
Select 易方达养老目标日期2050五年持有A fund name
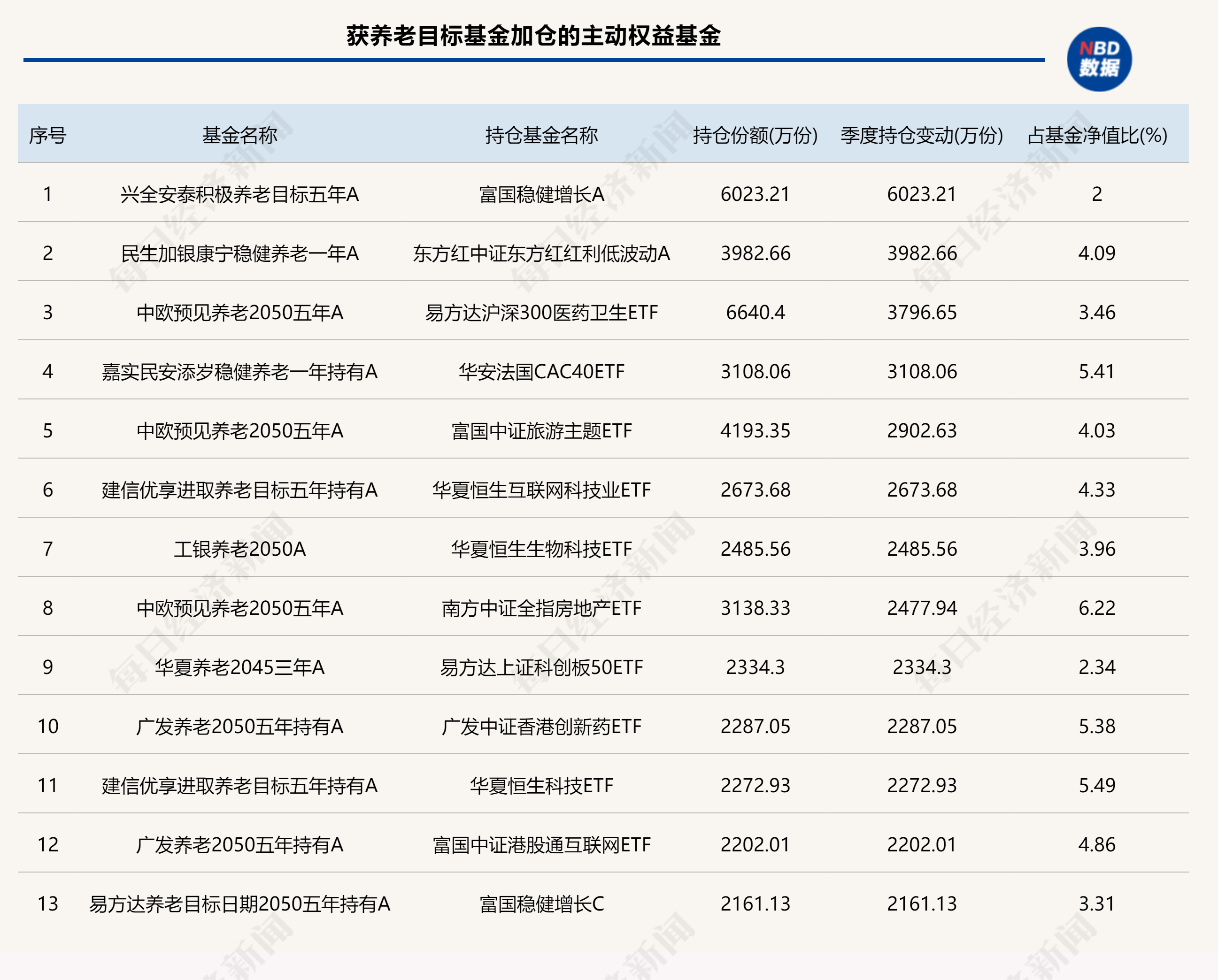click(239, 904)
